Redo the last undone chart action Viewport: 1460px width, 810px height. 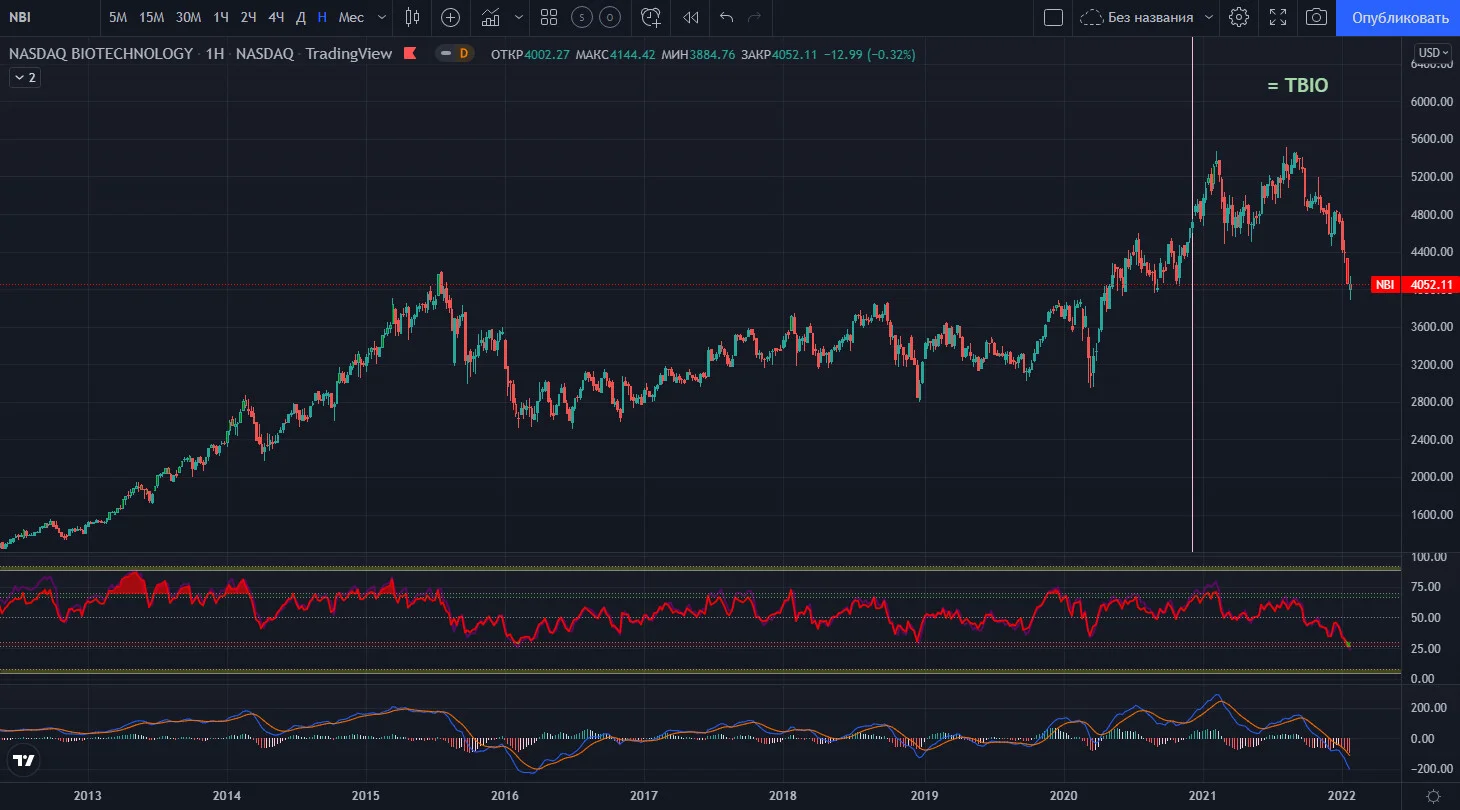[755, 17]
